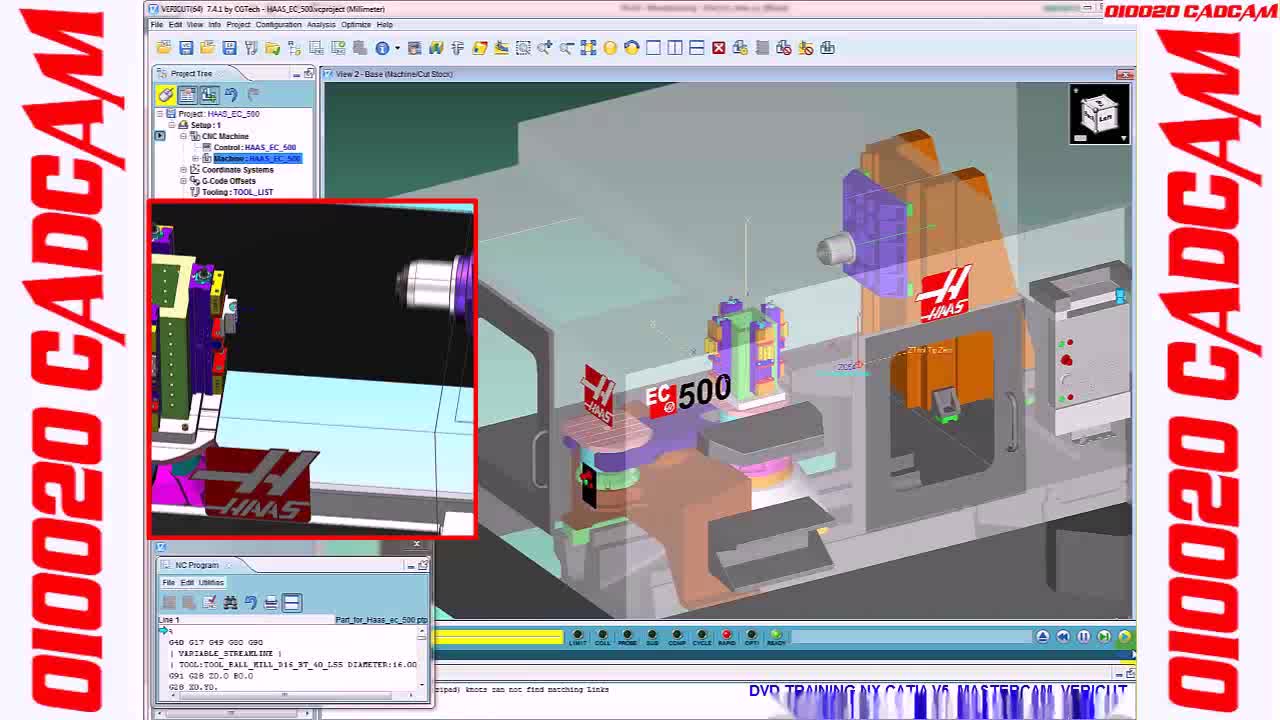Expand the G-Code Offsets node
The width and height of the screenshot is (1280, 720).
click(183, 181)
